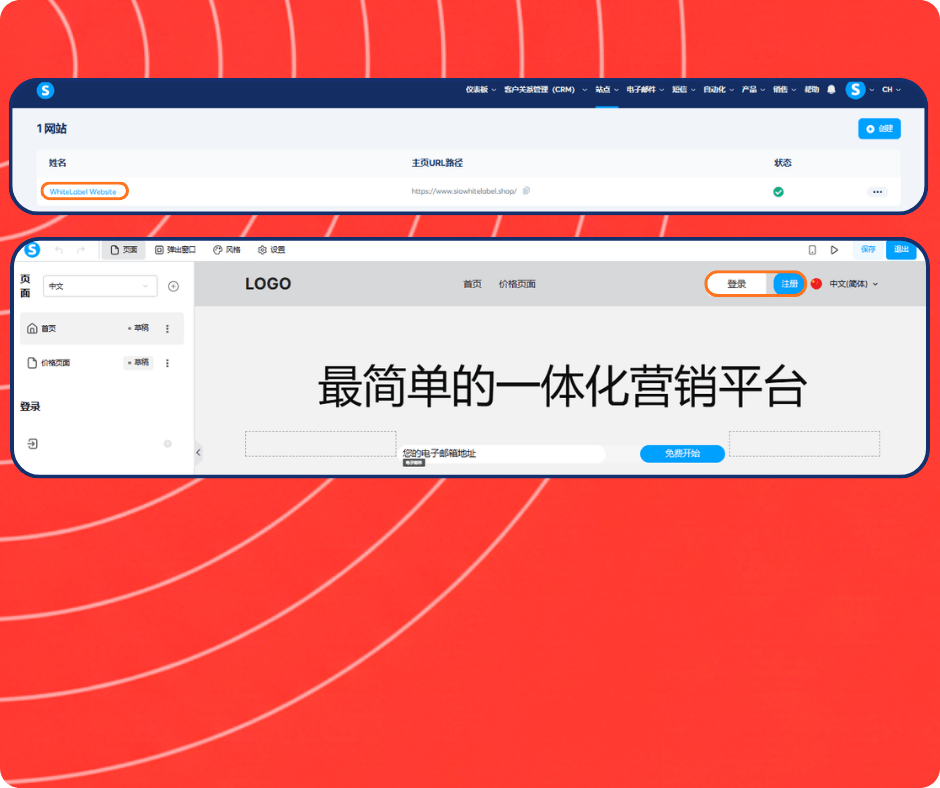This screenshot has height=788, width=940.
Task: Open 中文(简体) language switcher in preview
Action: click(853, 284)
